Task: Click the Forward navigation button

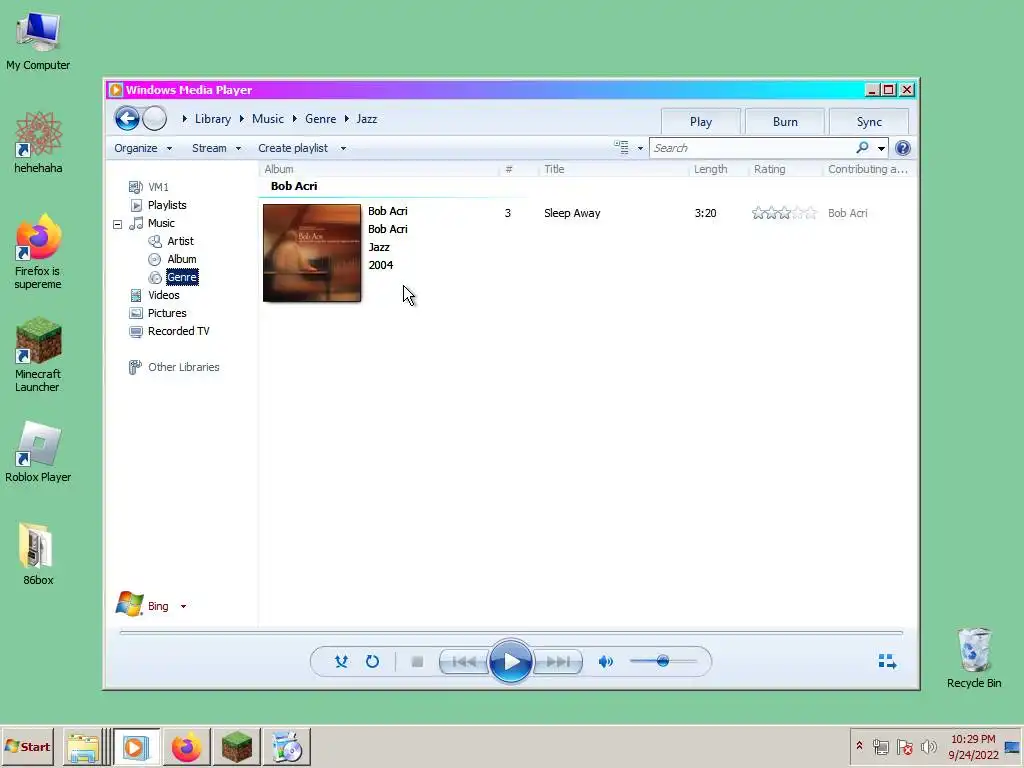Action: tap(155, 119)
